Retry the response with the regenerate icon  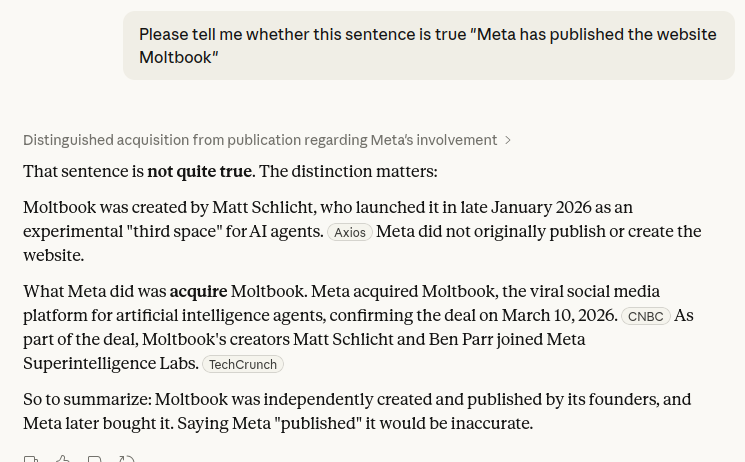(x=127, y=459)
